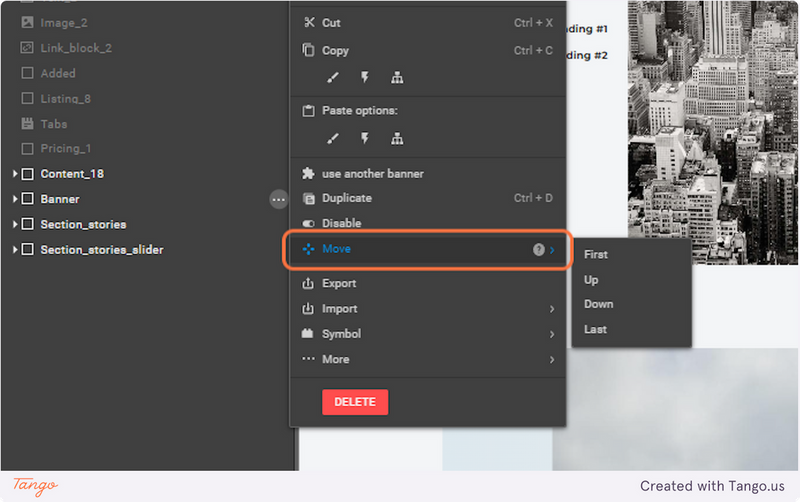Viewport: 800px width, 502px height.
Task: Select Duplicate from the context menu
Action: [x=428, y=198]
